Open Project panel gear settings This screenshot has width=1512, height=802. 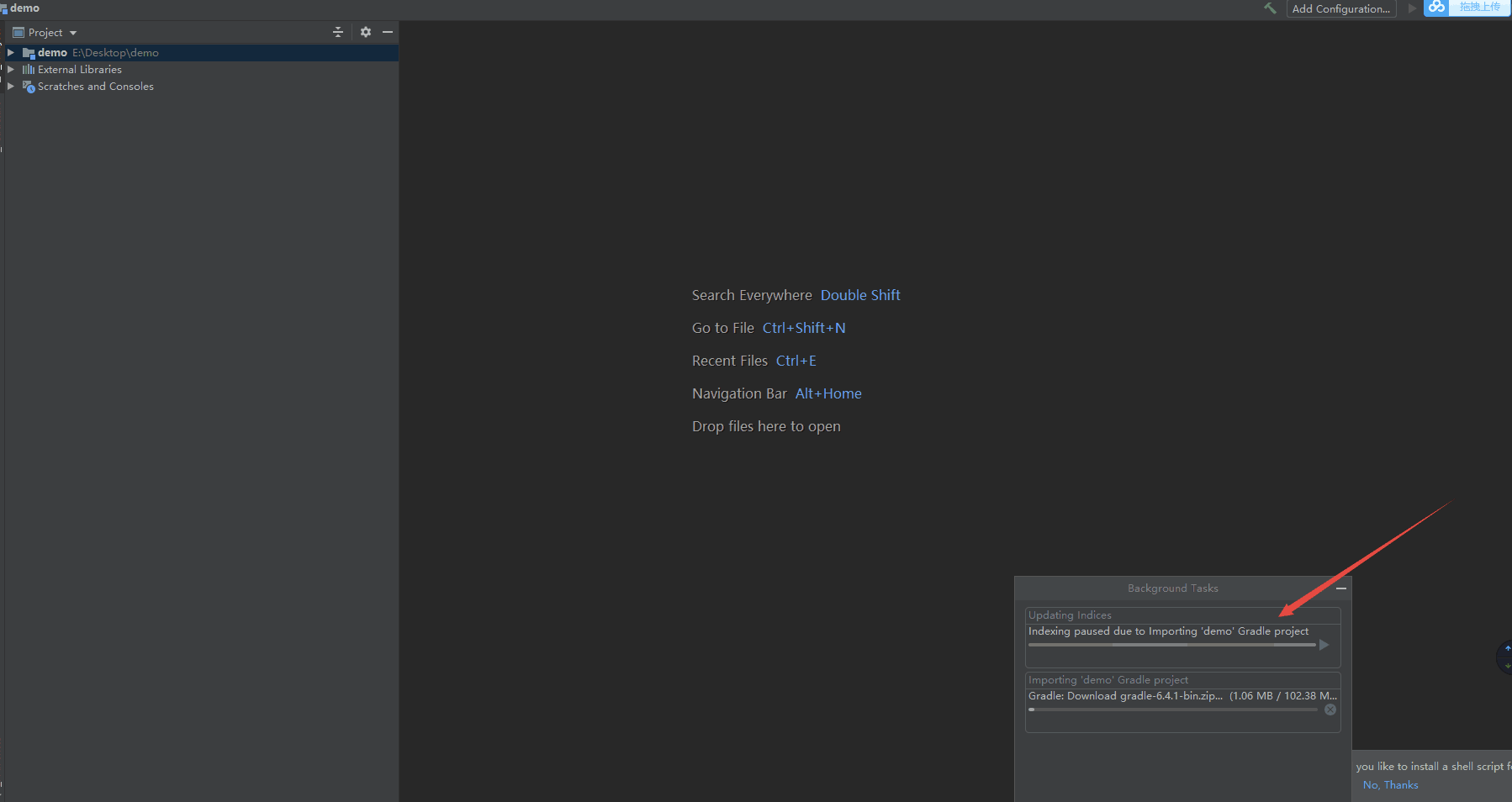pos(366,32)
